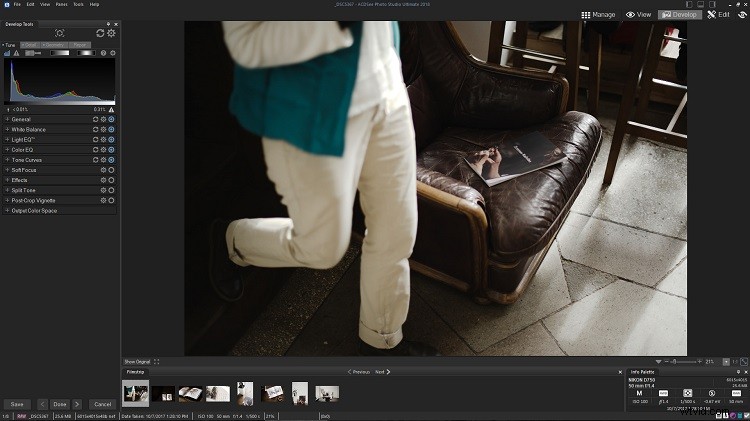Image resolution: width=750 pixels, height=421 pixels.
Task: Open the Detail tab in Develop Tools
Action: (x=30, y=45)
